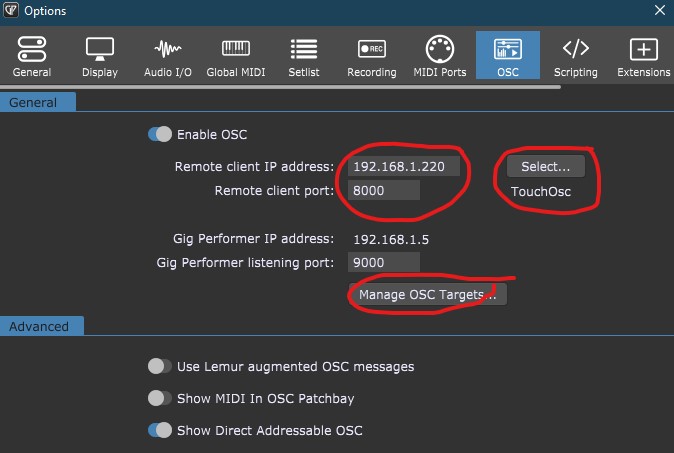
Task: Open Recording options REC icon
Action: tap(372, 49)
